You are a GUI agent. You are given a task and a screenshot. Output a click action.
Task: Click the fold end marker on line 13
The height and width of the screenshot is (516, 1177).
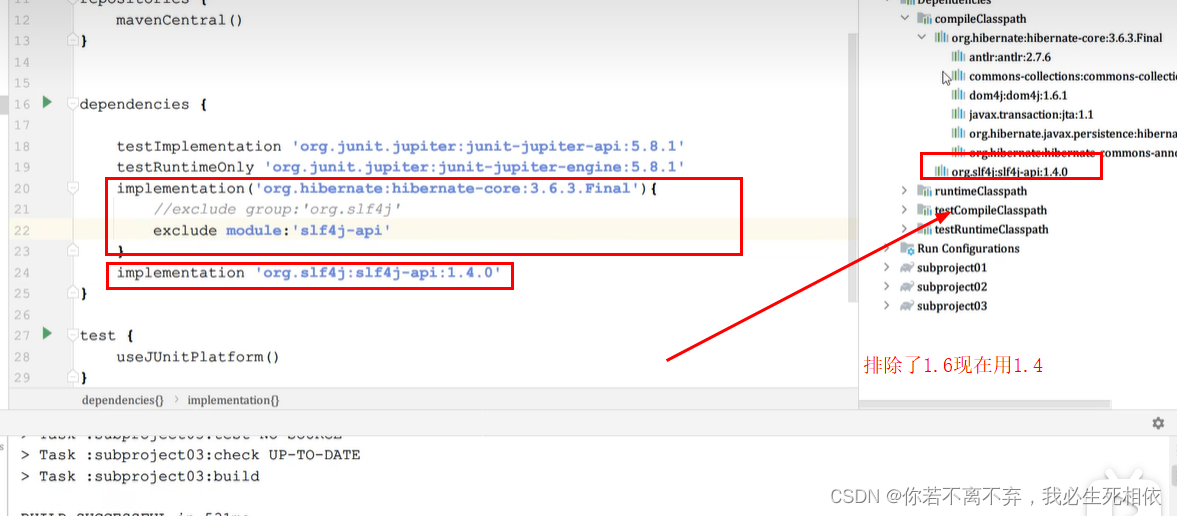pyautogui.click(x=73, y=39)
